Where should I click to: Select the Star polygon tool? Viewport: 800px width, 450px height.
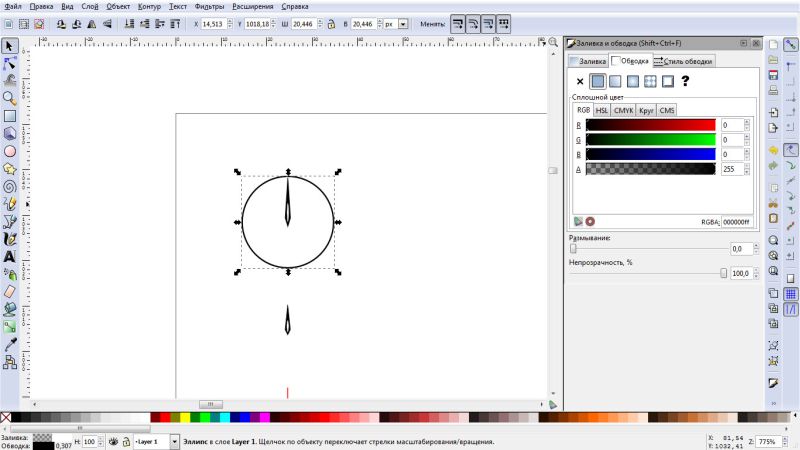point(10,169)
